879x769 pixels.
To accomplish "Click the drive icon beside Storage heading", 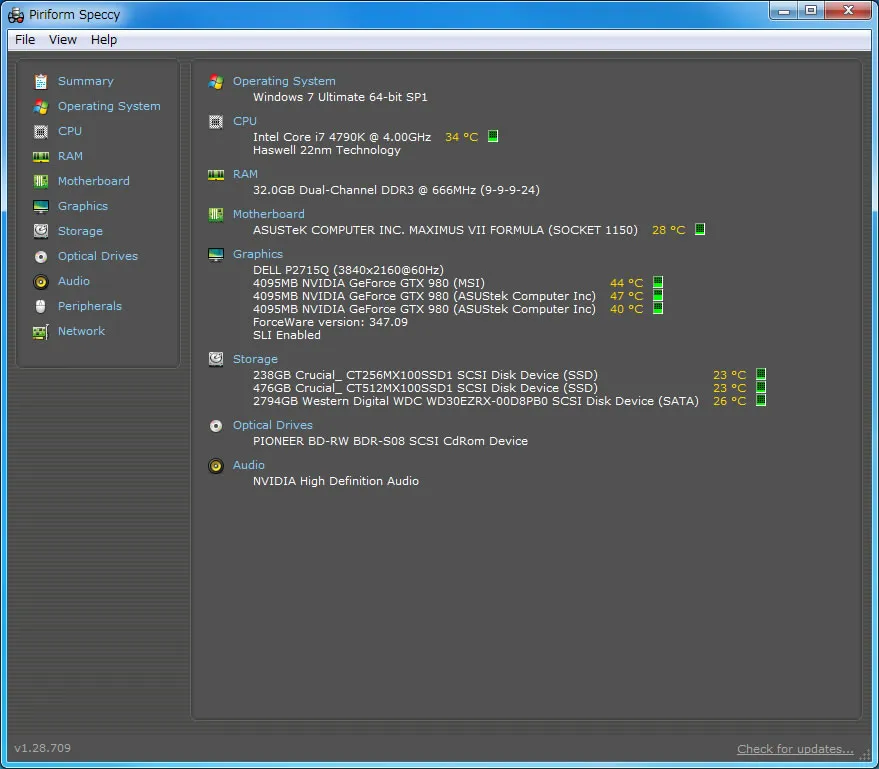I will (216, 359).
